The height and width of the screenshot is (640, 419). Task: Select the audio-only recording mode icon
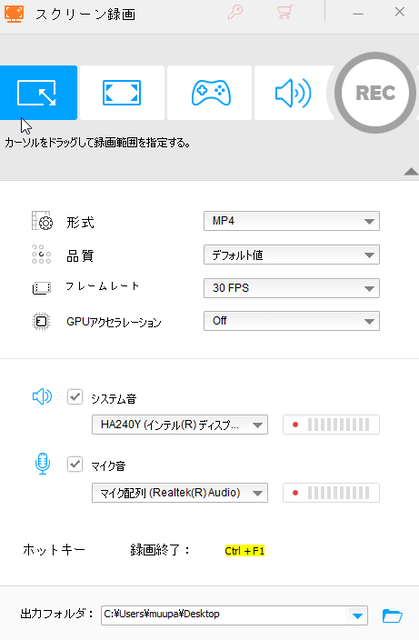(x=293, y=93)
